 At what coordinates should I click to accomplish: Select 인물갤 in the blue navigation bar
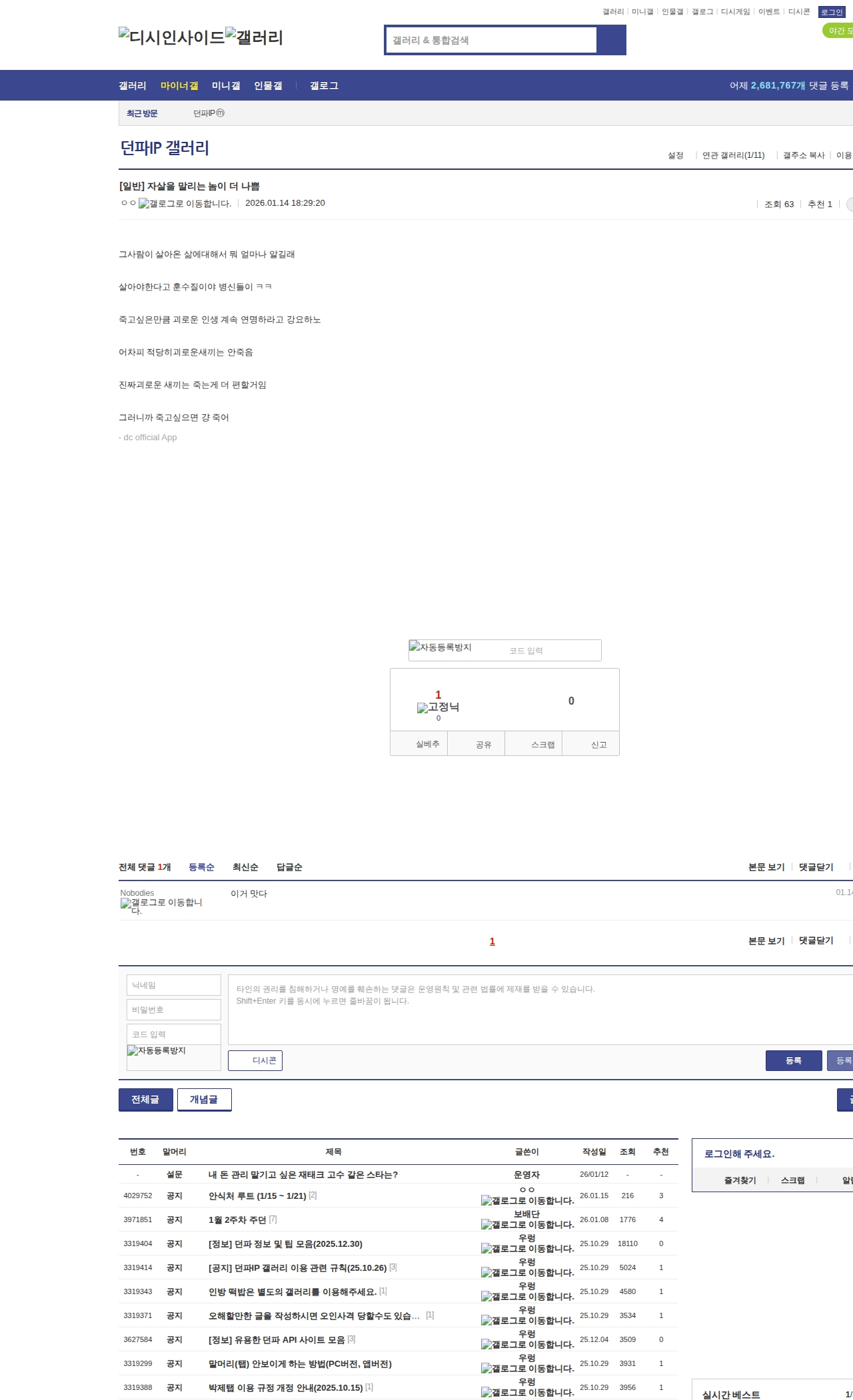coord(268,85)
